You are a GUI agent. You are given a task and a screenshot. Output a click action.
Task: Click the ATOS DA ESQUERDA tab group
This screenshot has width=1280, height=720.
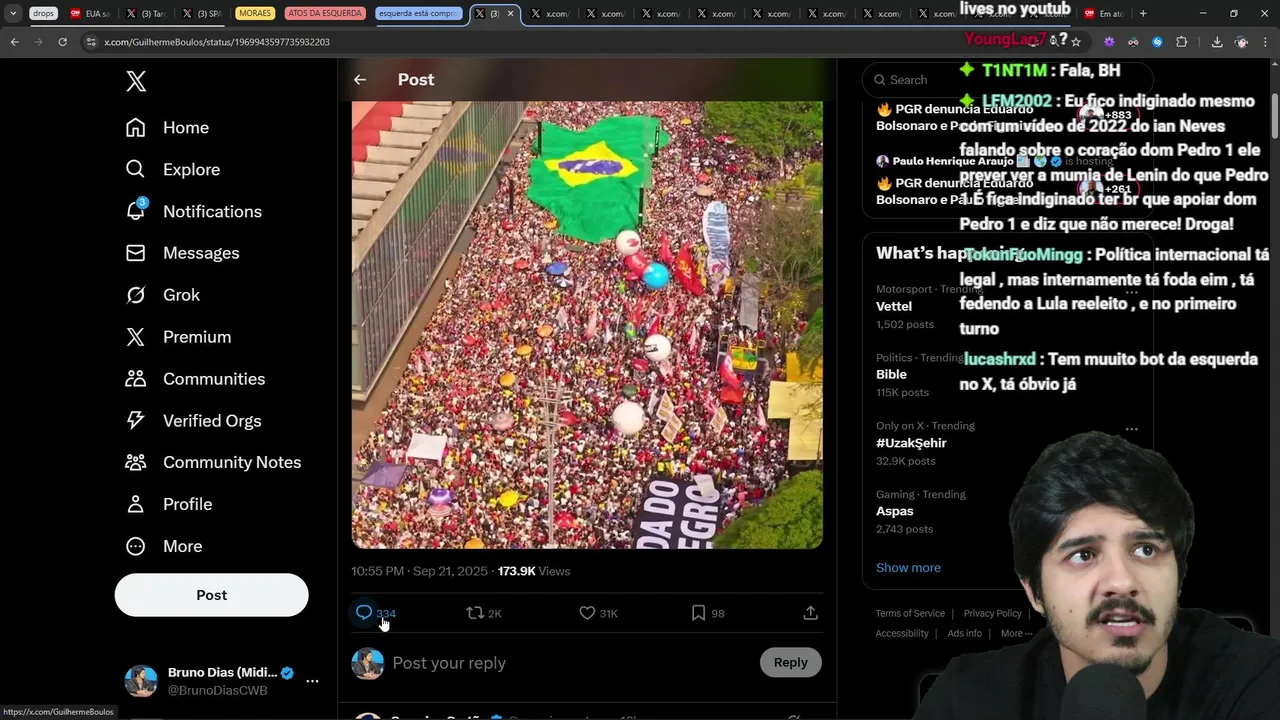(325, 13)
